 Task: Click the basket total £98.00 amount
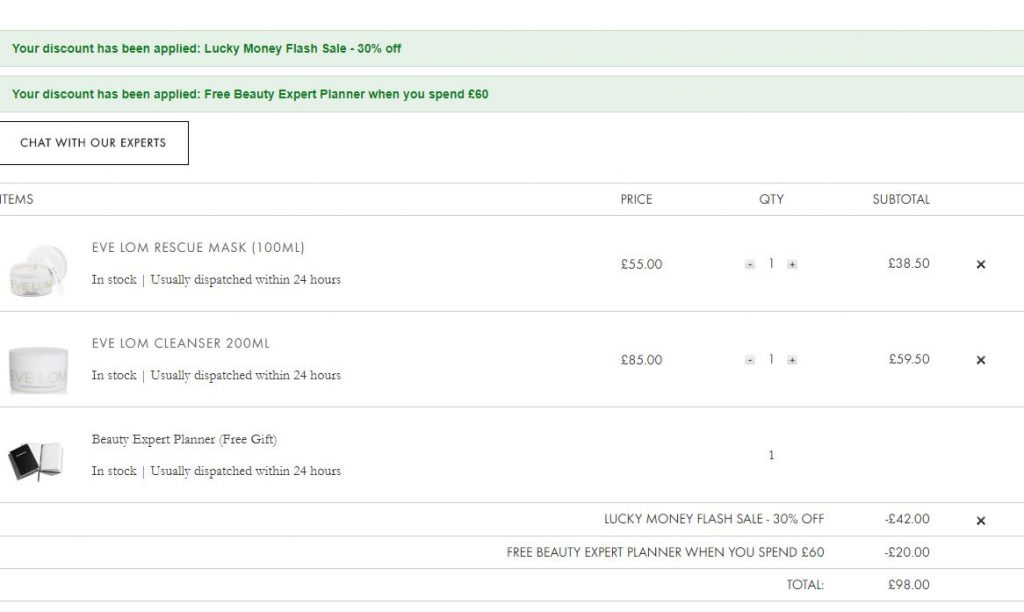pos(908,585)
